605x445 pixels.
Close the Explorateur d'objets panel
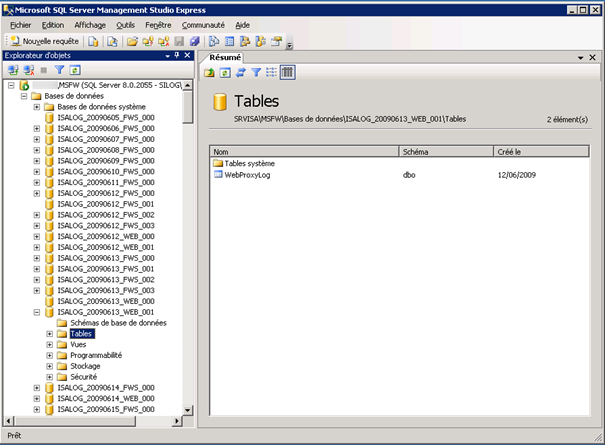[188, 55]
